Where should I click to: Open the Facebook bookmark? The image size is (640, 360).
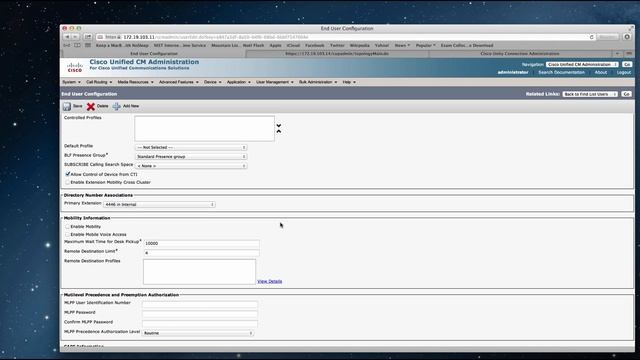[315, 45]
